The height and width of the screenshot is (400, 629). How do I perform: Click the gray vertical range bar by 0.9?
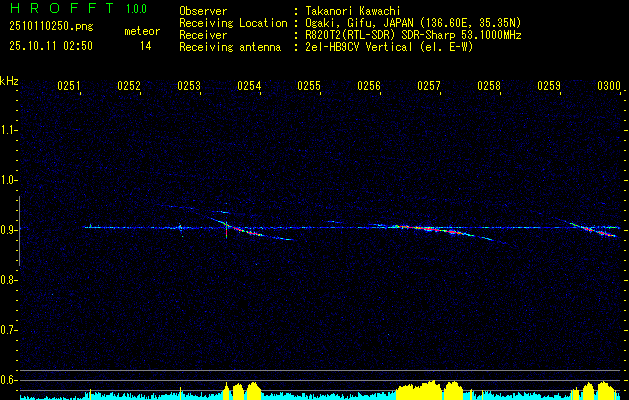point(19,231)
